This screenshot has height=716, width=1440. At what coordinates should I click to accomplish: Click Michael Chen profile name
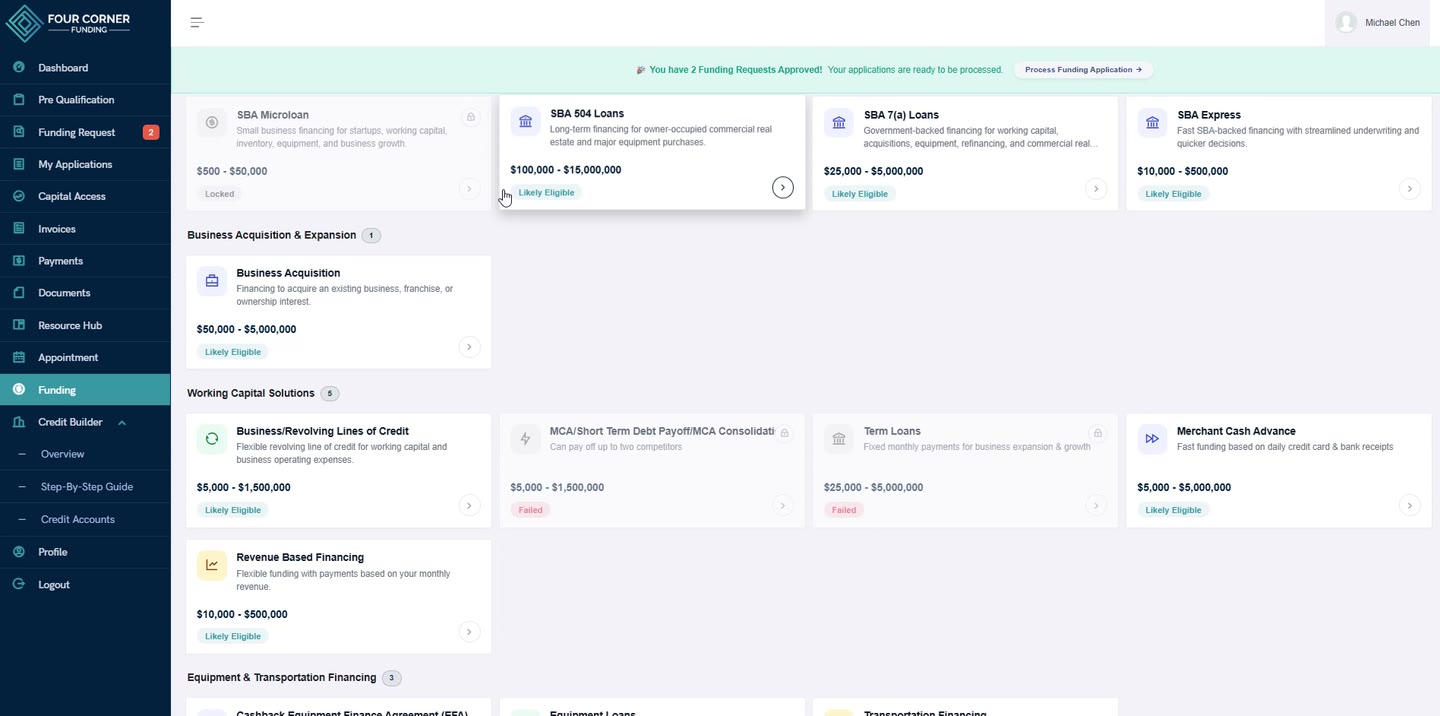pyautogui.click(x=1392, y=23)
